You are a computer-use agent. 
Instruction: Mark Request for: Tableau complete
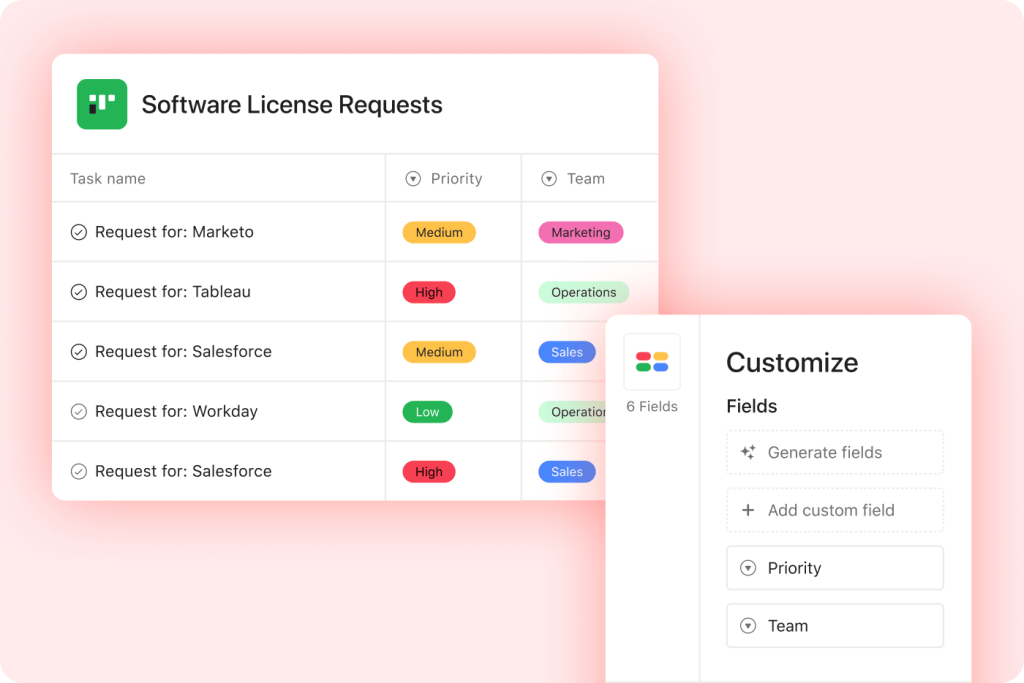[x=78, y=292]
